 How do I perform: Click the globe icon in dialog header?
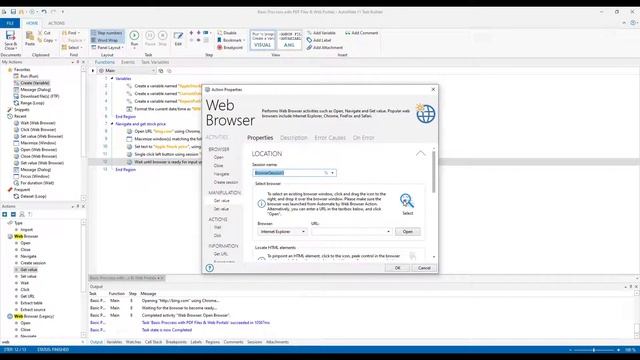coord(425,113)
